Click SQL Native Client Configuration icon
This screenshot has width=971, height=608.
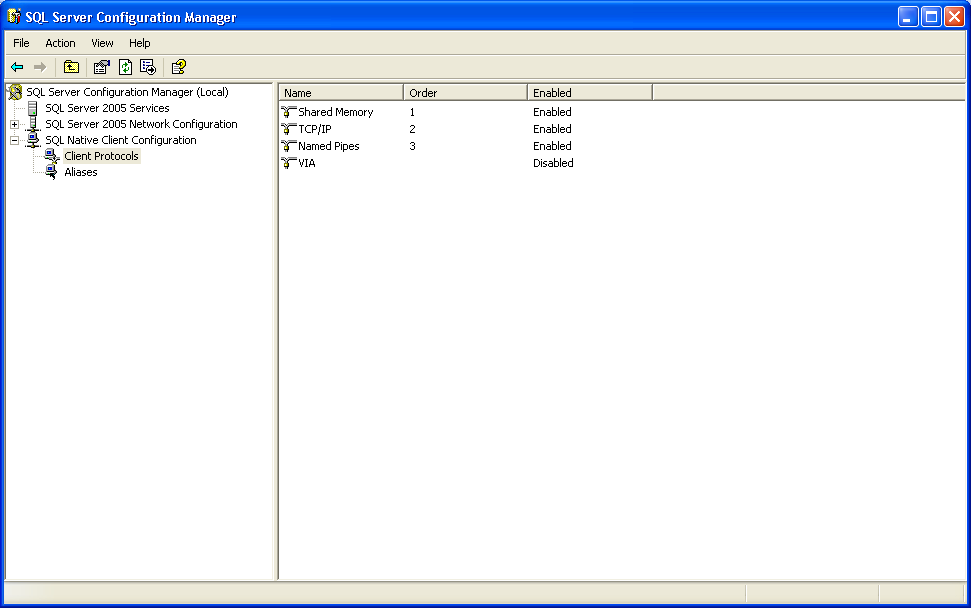pos(33,141)
